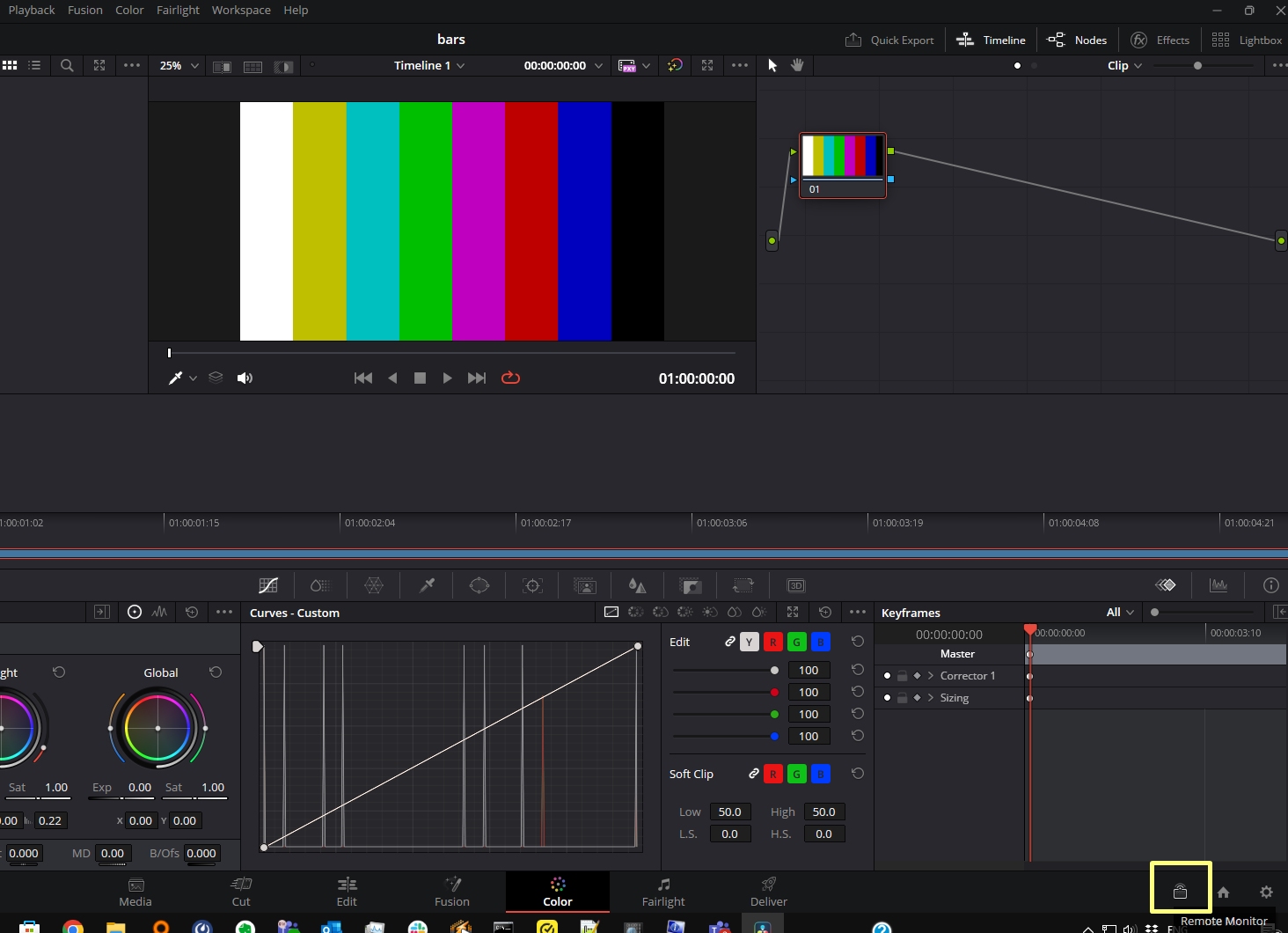Lock the Sizing keyframe track
This screenshot has width=1288, height=933.
pyautogui.click(x=902, y=697)
